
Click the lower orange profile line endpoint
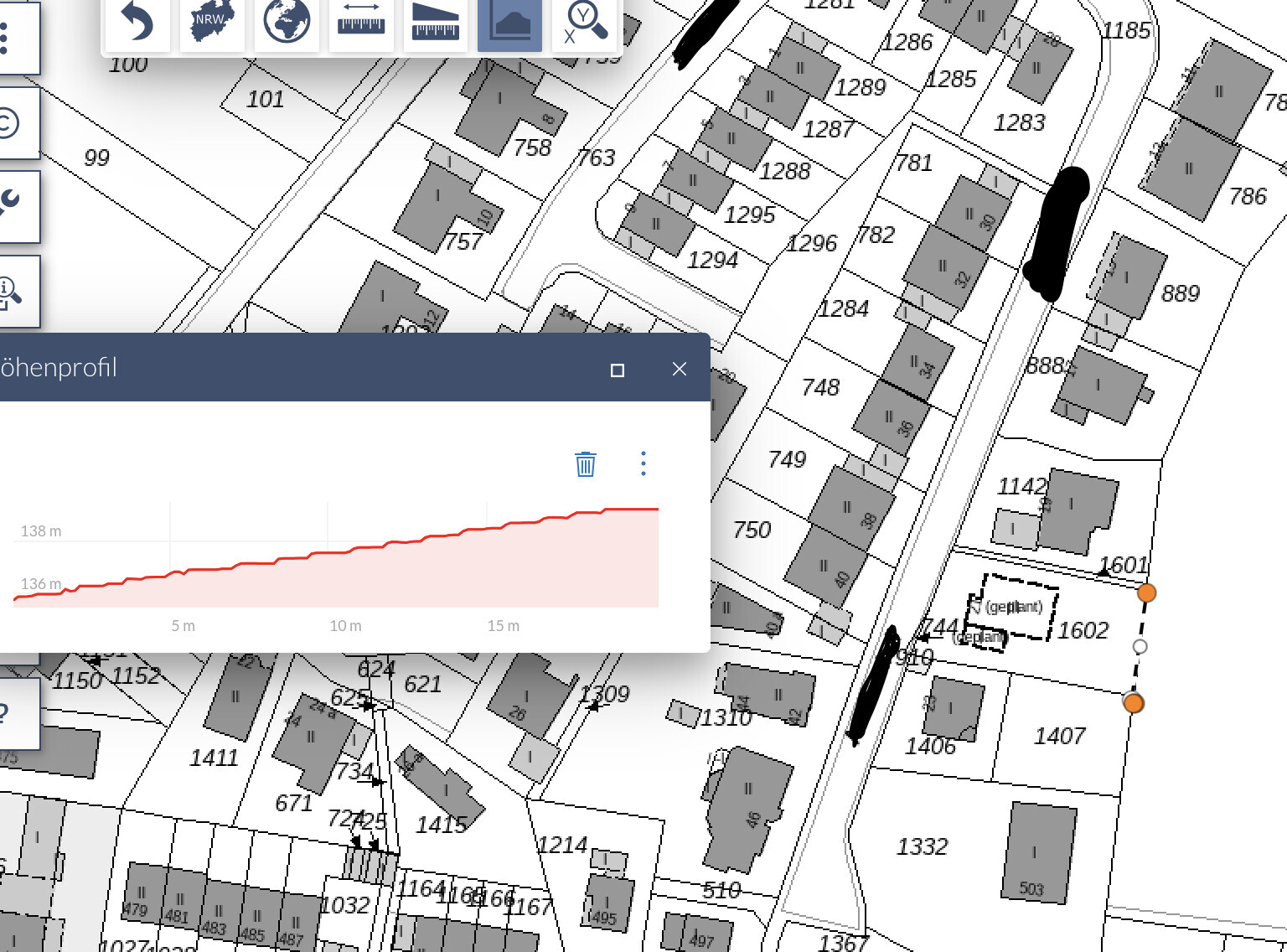pyautogui.click(x=1133, y=703)
